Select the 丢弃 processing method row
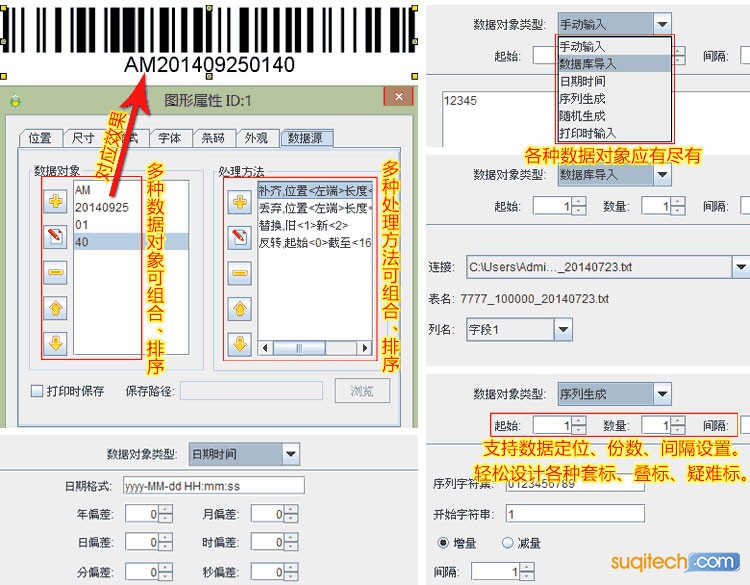 coord(315,208)
